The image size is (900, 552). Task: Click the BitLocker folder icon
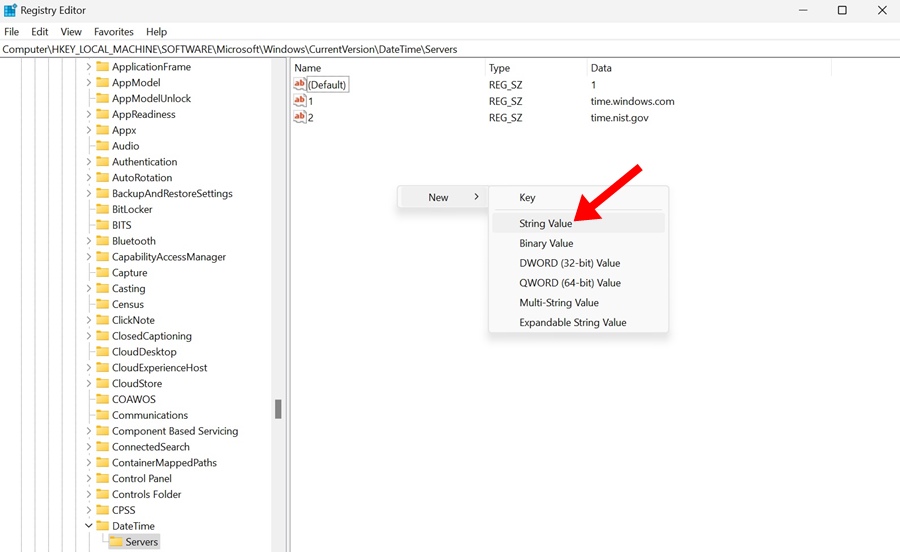pyautogui.click(x=103, y=209)
